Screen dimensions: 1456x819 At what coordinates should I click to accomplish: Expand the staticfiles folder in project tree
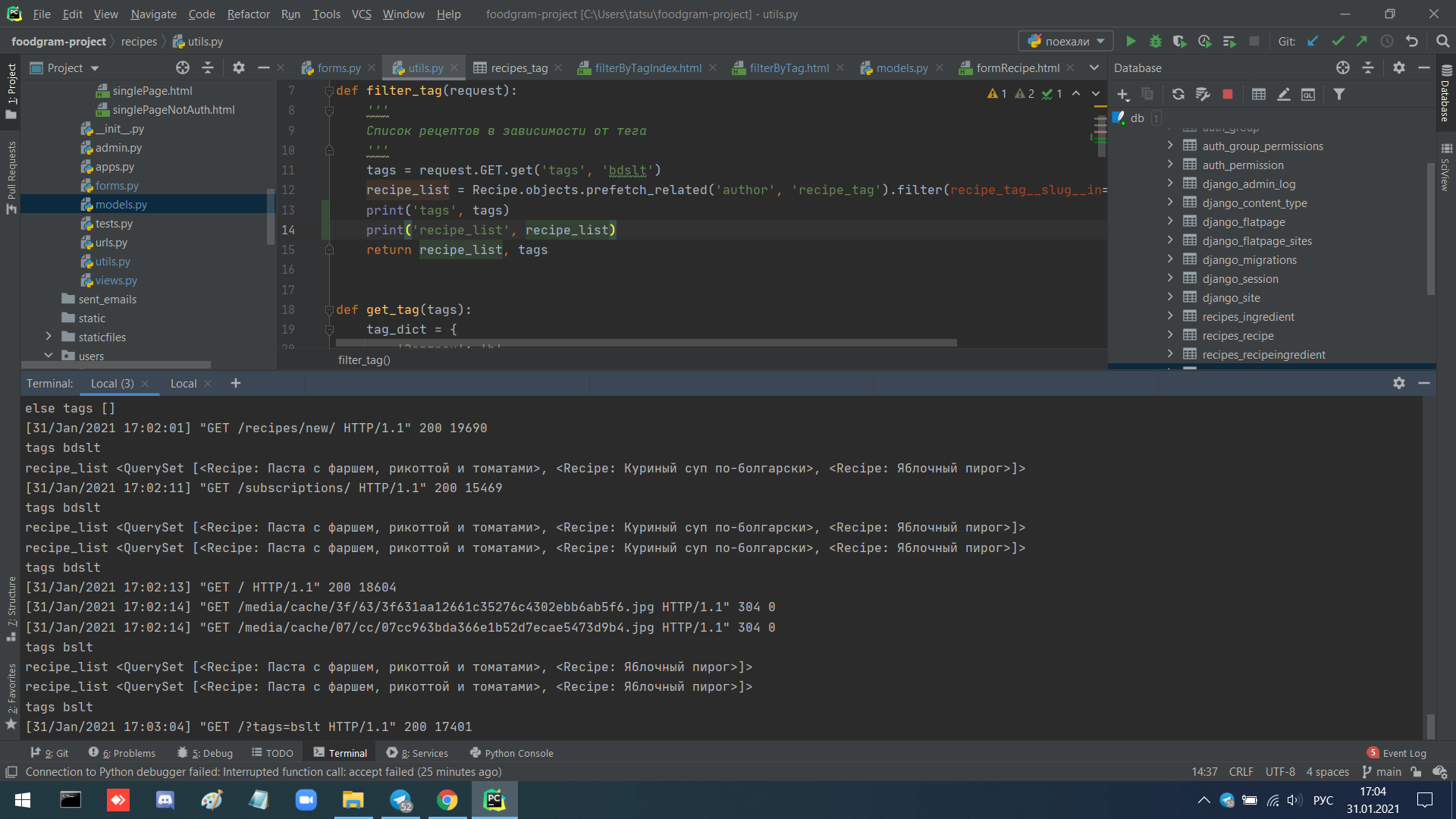[49, 337]
